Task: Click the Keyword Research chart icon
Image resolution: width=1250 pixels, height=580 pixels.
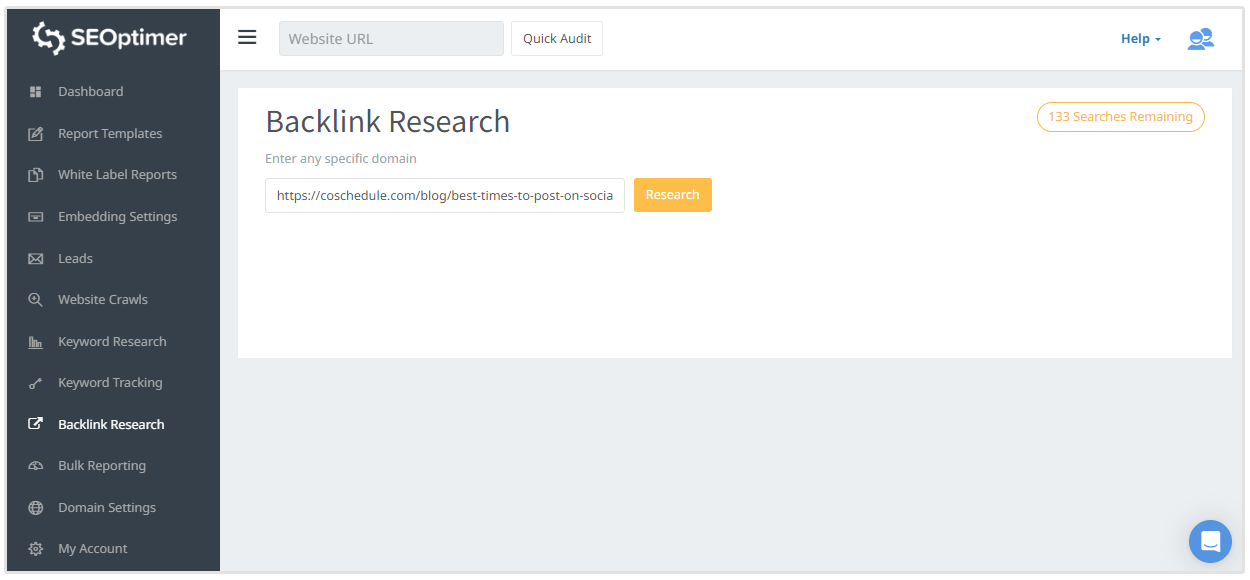Action: click(x=36, y=342)
